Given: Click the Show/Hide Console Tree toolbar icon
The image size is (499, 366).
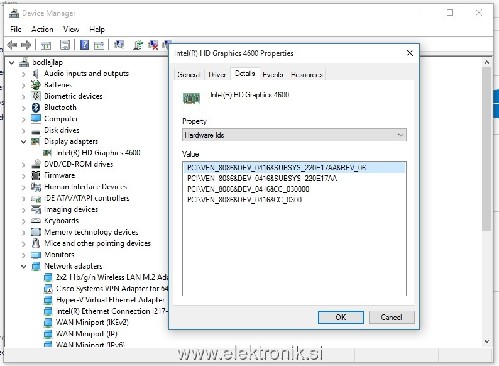Looking at the screenshot, I should (46, 45).
